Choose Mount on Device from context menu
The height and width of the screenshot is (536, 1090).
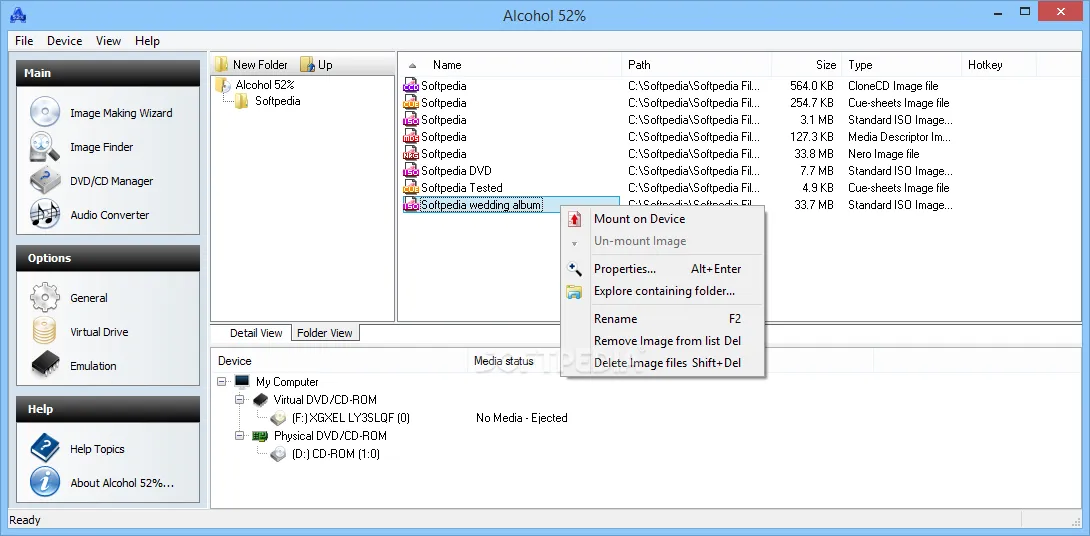(x=662, y=219)
